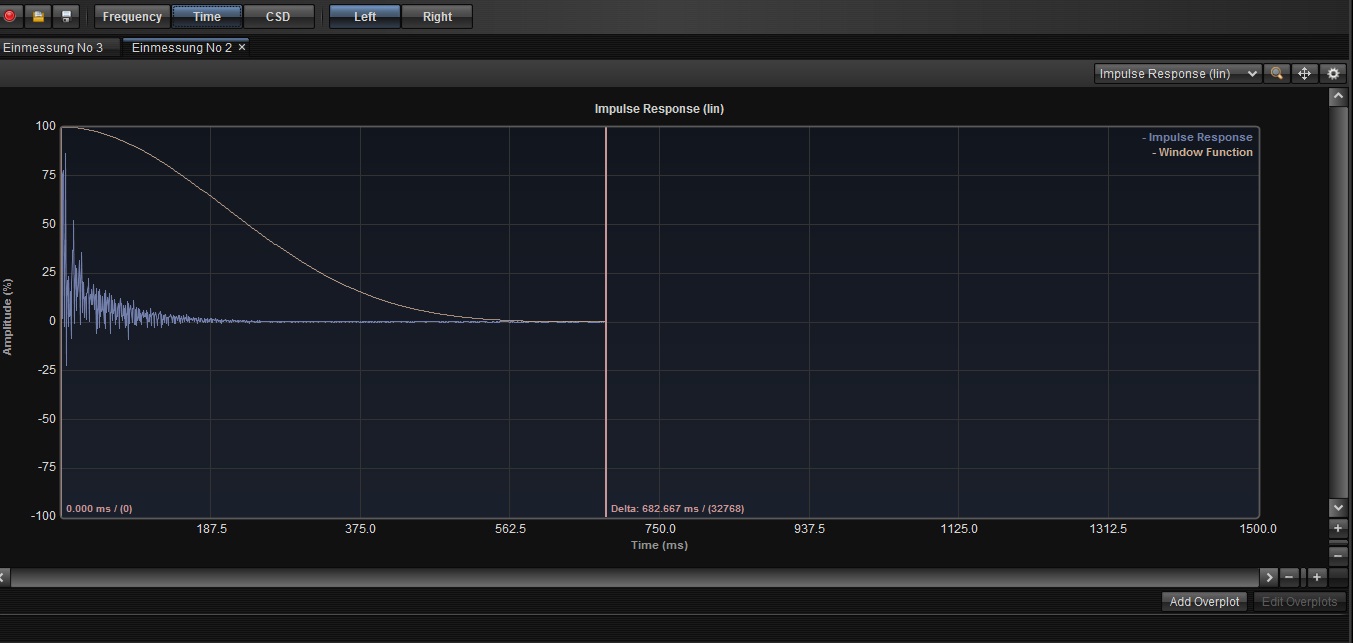Select the pan/move arrows tool

1304,73
